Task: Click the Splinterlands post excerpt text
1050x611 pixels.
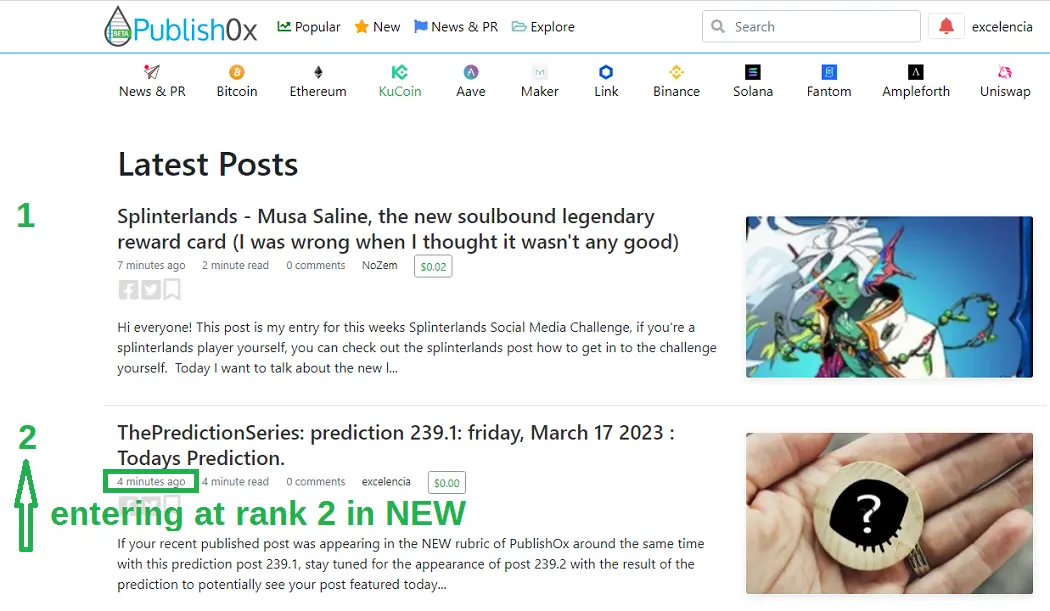Action: tap(417, 348)
